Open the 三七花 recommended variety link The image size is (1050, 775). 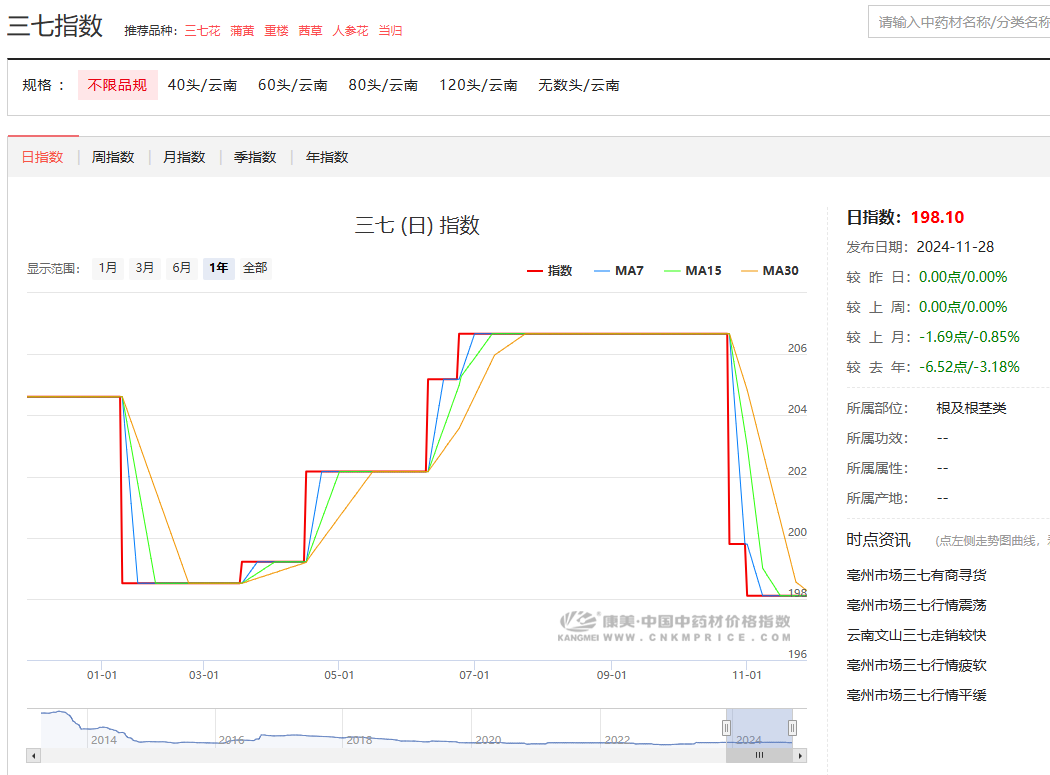point(202,31)
